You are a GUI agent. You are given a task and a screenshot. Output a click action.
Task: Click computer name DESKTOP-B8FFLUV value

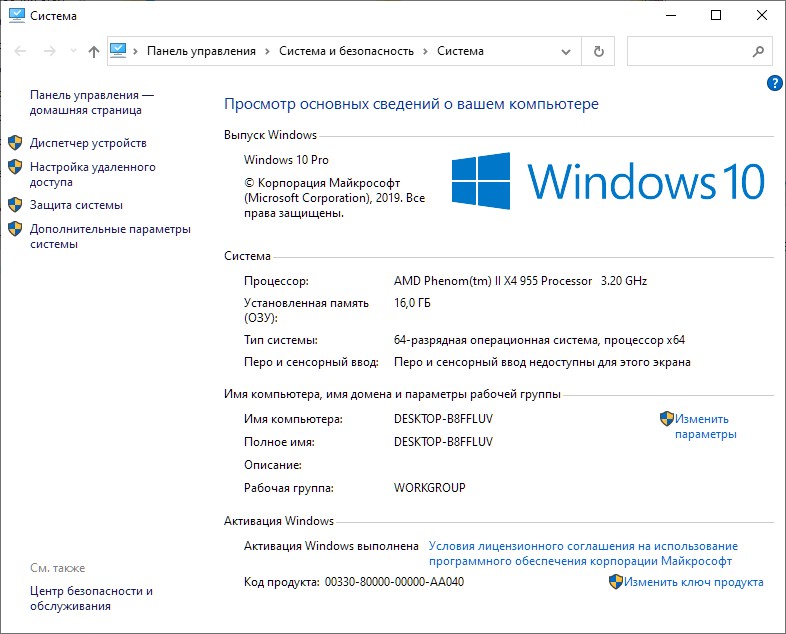point(443,419)
